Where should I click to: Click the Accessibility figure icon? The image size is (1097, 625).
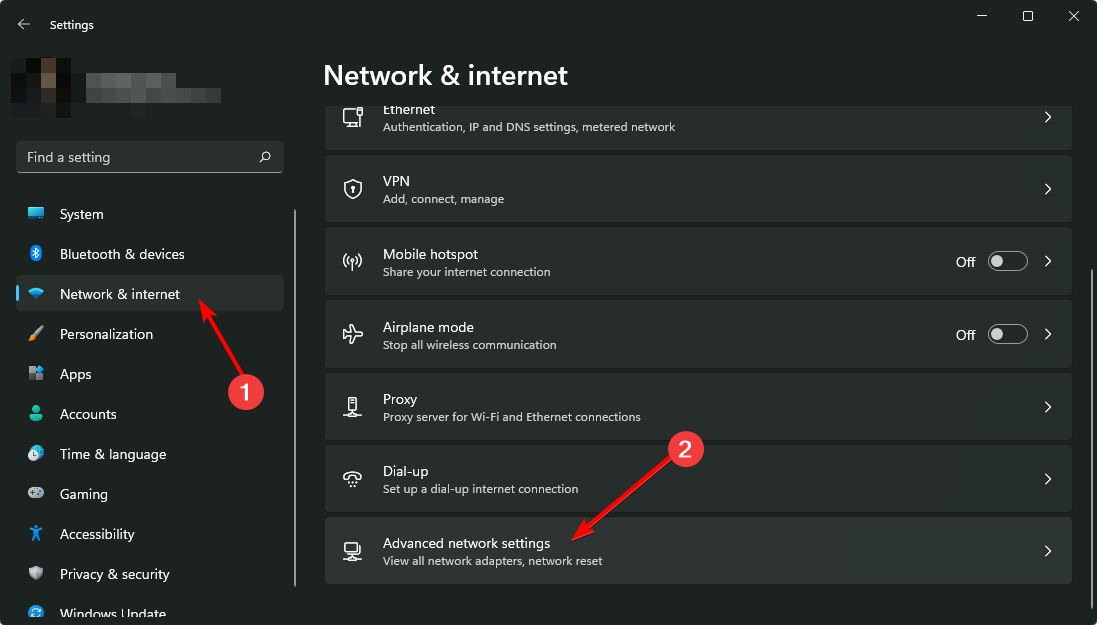36,534
